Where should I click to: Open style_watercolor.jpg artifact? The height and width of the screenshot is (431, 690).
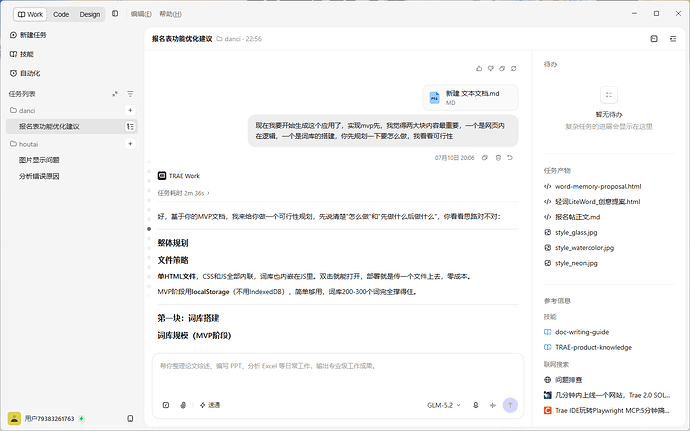tap(579, 248)
